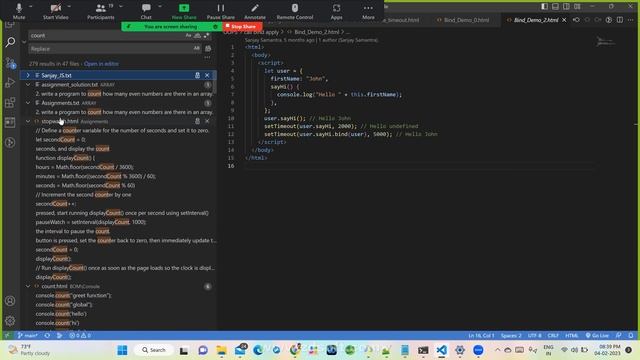Collapse assignment_solution.txt results

click(x=28, y=84)
